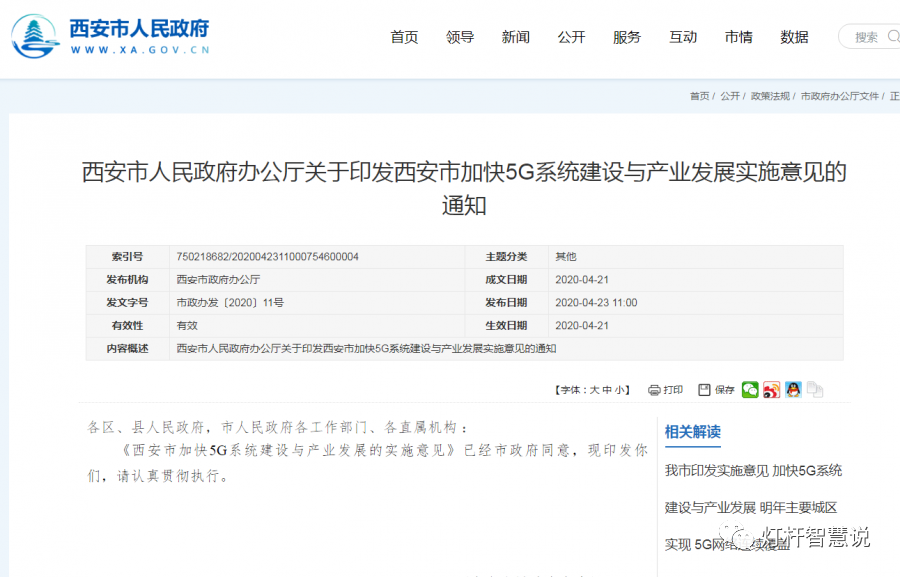This screenshot has width=900, height=577.
Task: Open the 互动 navigation menu item
Action: [682, 38]
